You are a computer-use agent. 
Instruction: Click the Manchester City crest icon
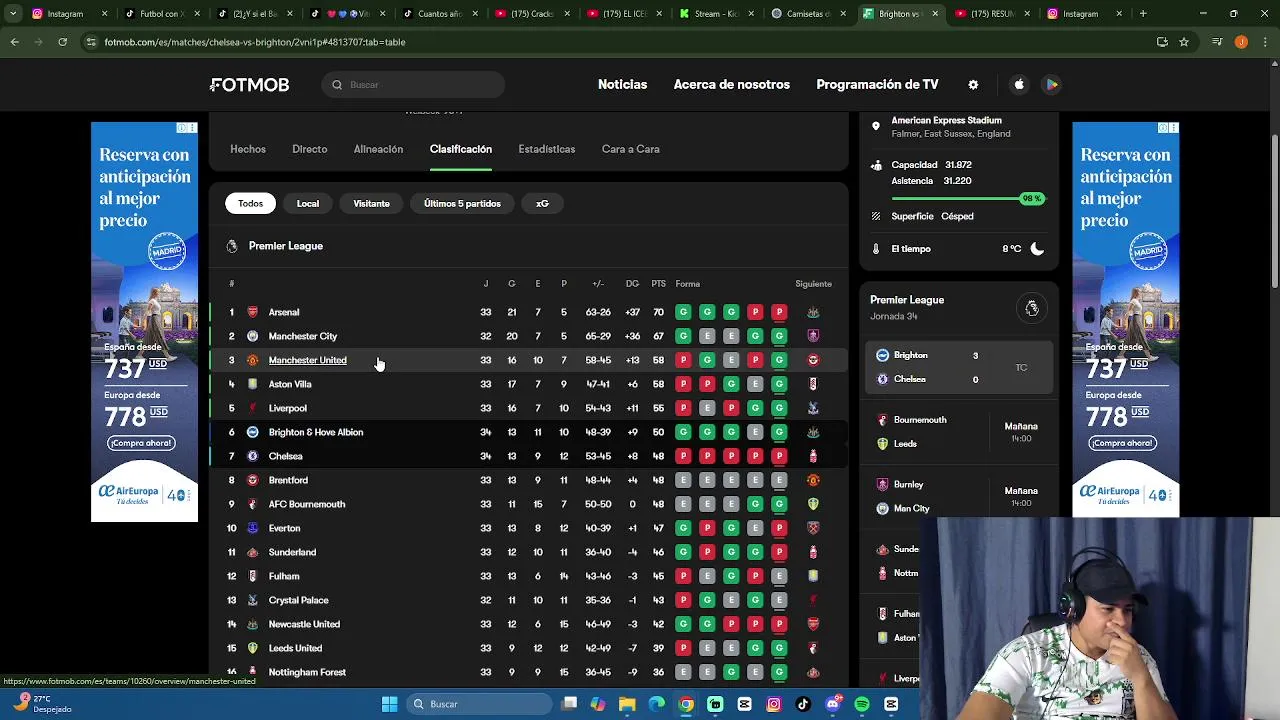252,336
